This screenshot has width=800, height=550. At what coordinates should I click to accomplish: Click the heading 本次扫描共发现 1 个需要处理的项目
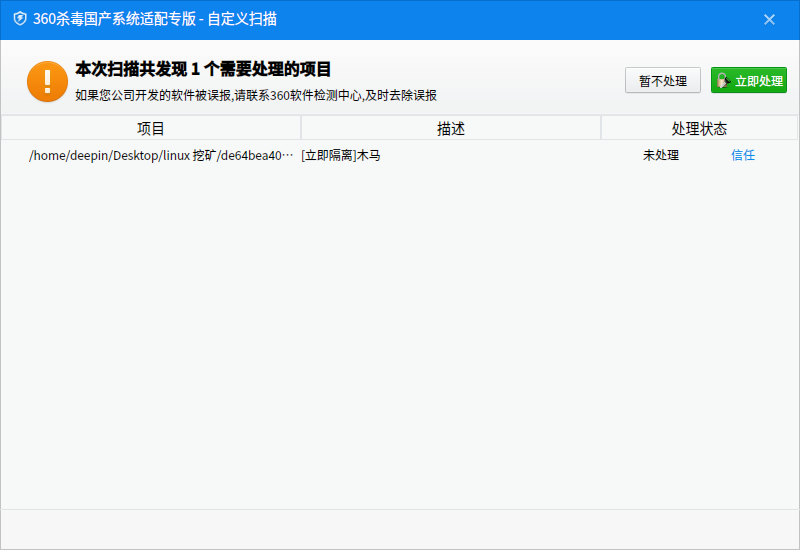tap(203, 69)
